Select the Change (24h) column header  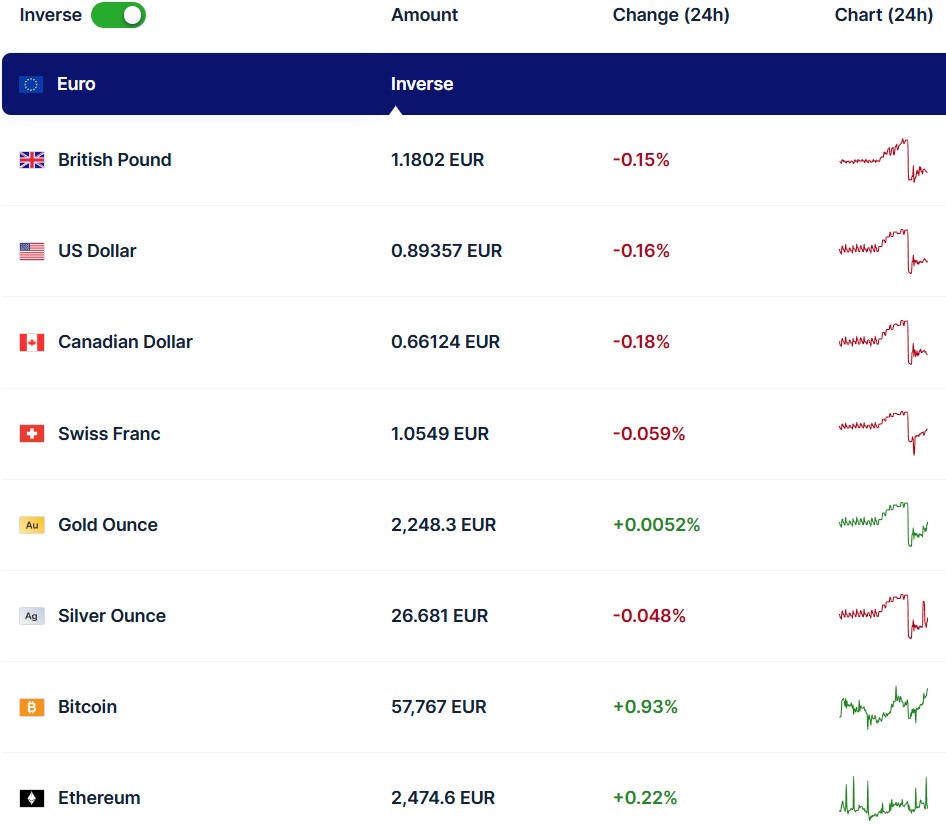point(670,15)
